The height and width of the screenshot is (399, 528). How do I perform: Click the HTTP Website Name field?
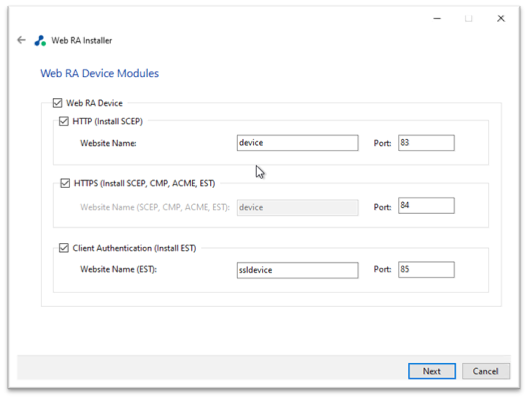[297, 143]
